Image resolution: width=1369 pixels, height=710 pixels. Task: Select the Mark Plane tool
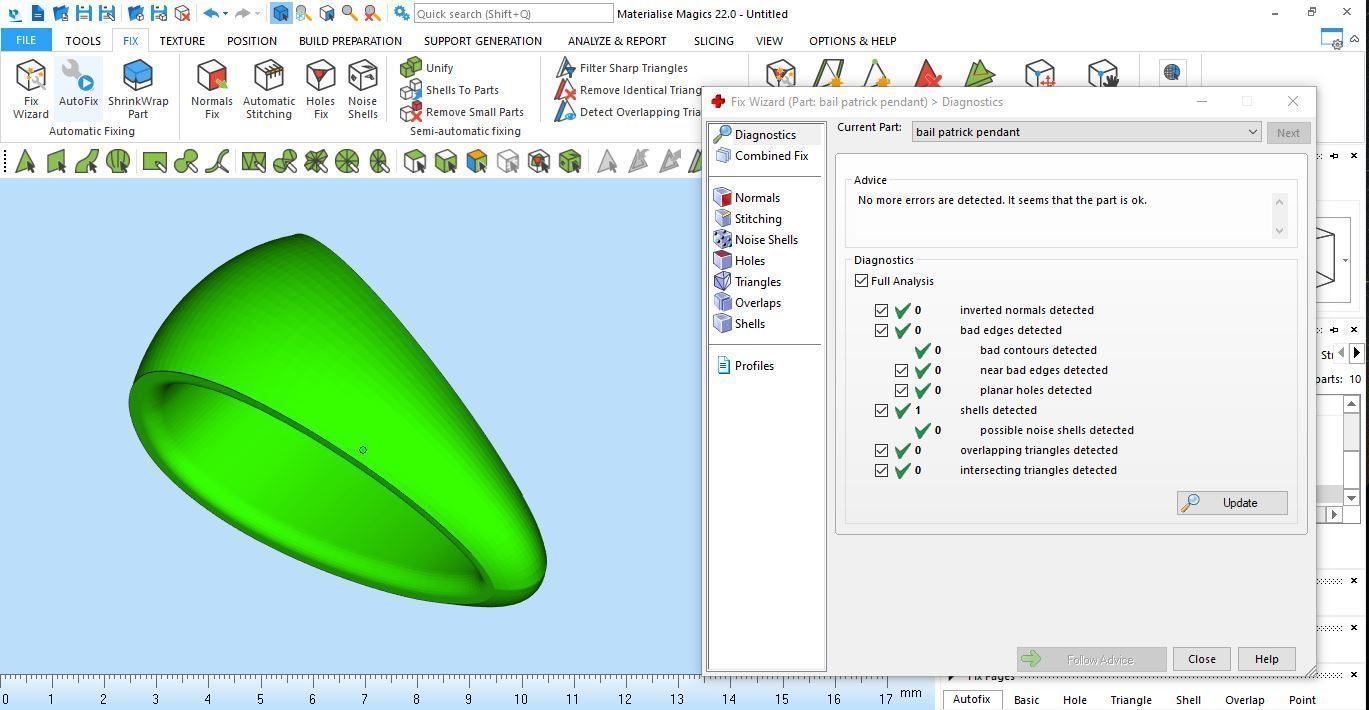56,161
